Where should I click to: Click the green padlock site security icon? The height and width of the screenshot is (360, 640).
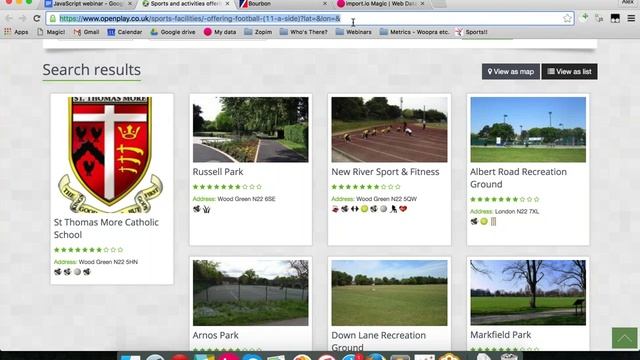pos(53,18)
